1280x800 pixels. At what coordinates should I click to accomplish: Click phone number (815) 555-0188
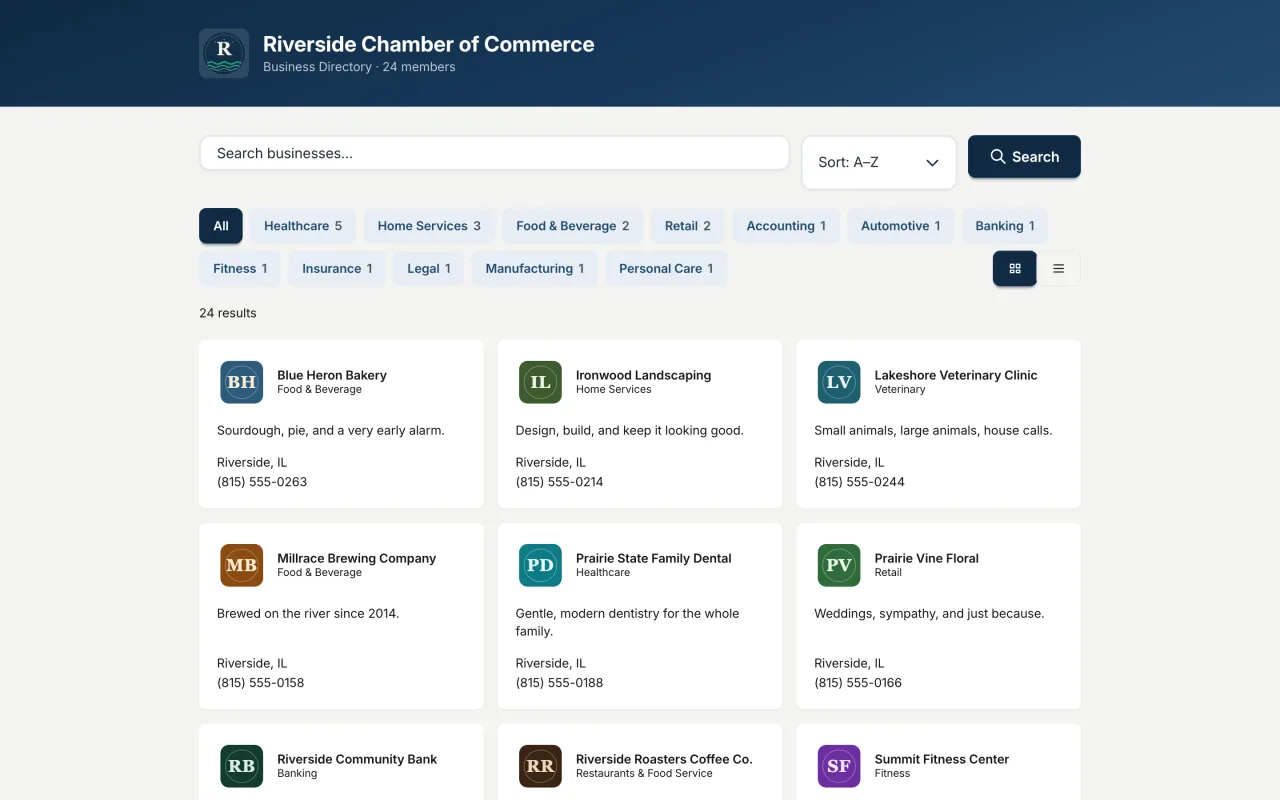point(560,683)
